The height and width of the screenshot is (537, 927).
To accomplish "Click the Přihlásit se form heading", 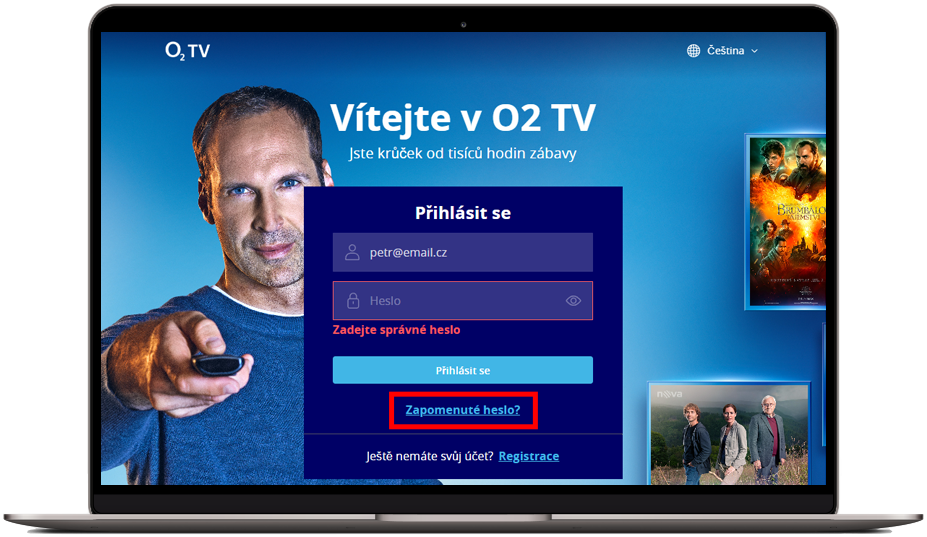I will pos(462,213).
